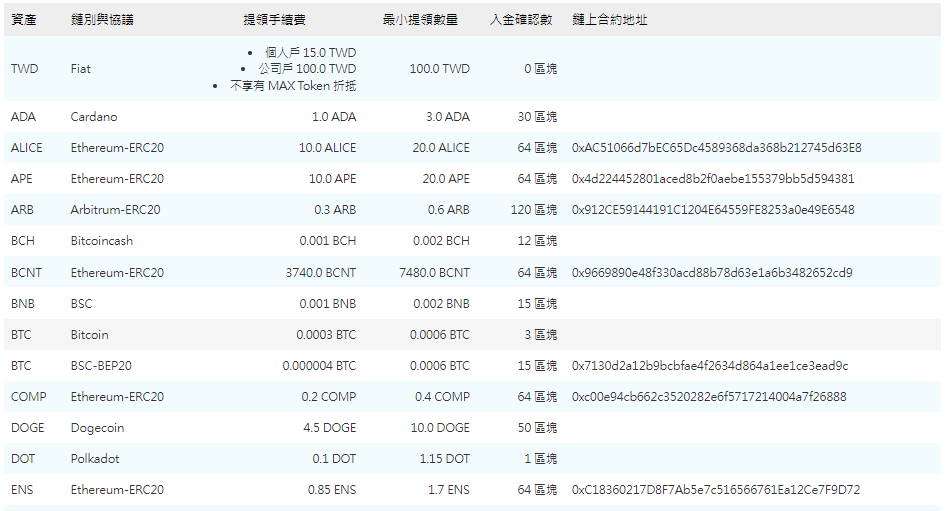Click the 120 區塊 confirmation count
947x511 pixels.
point(534,210)
